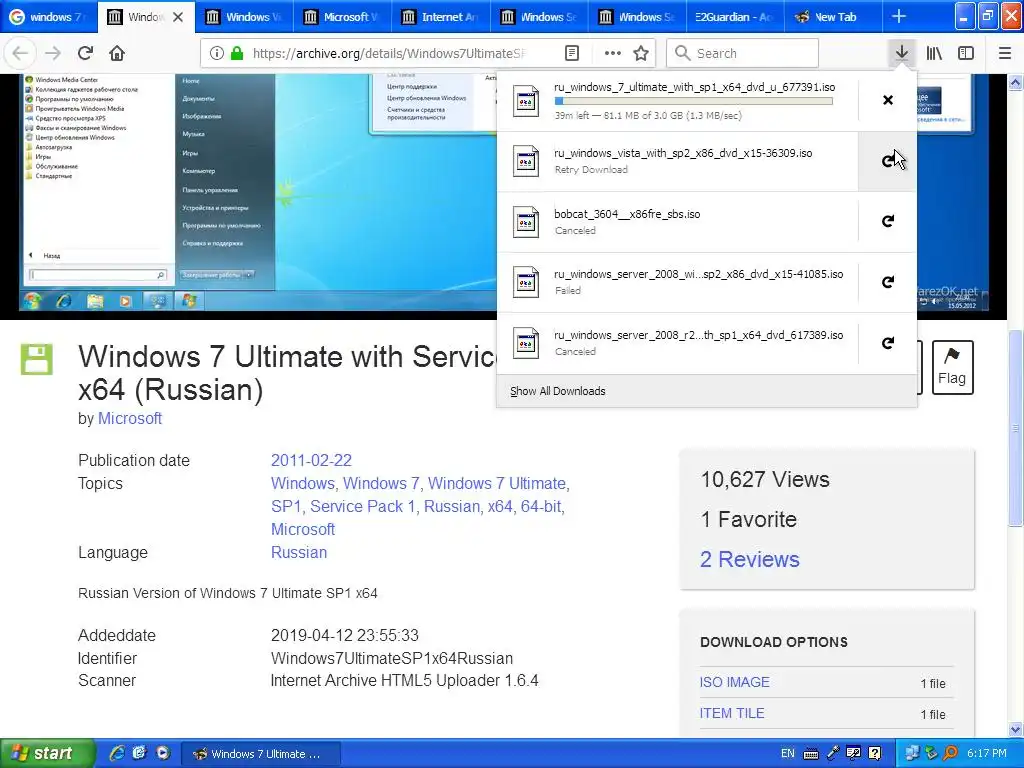Cancel the Windows 7 Ultimate iso download

(888, 100)
